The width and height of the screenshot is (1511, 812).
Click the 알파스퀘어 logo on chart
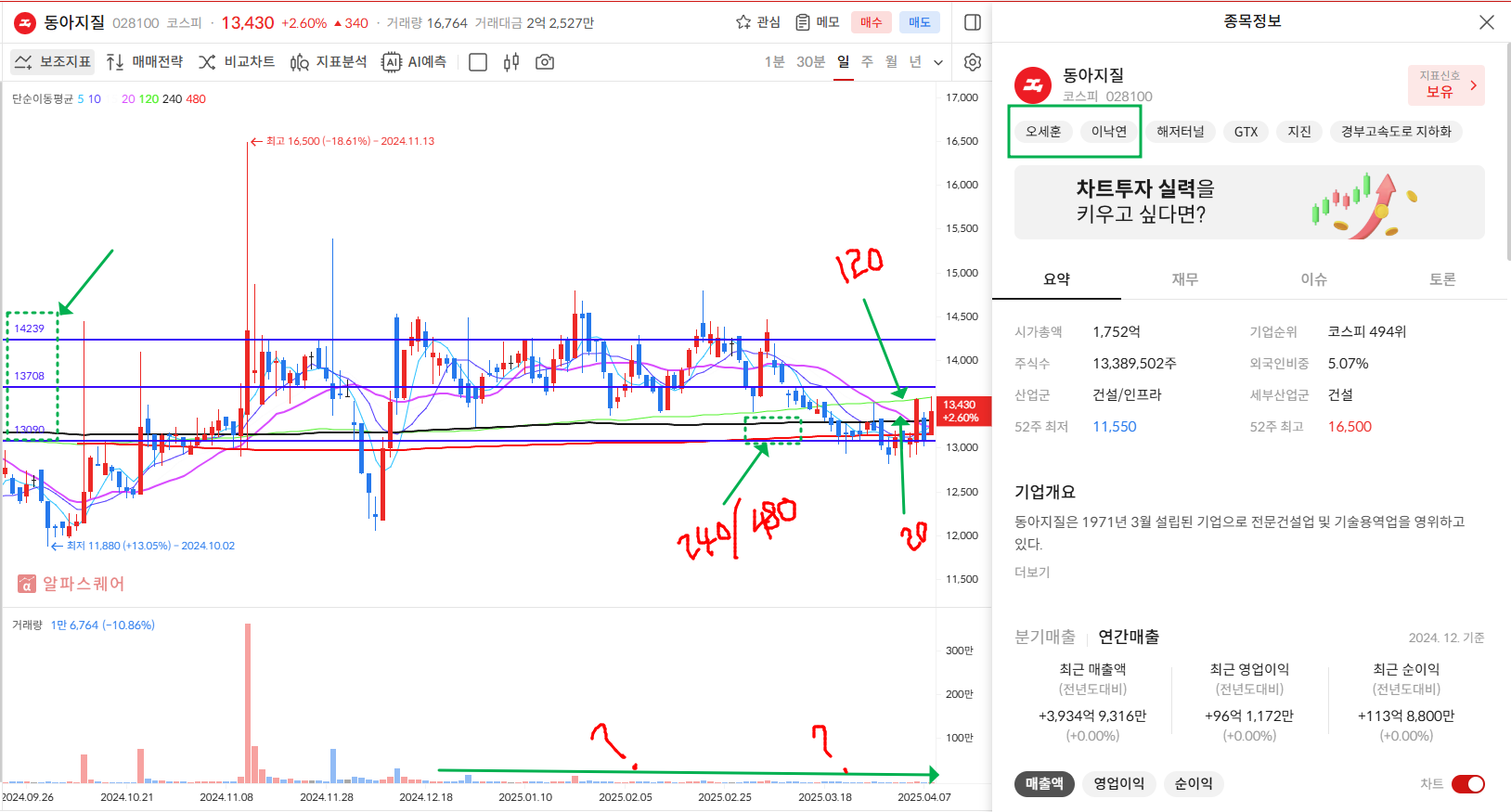coord(71,584)
